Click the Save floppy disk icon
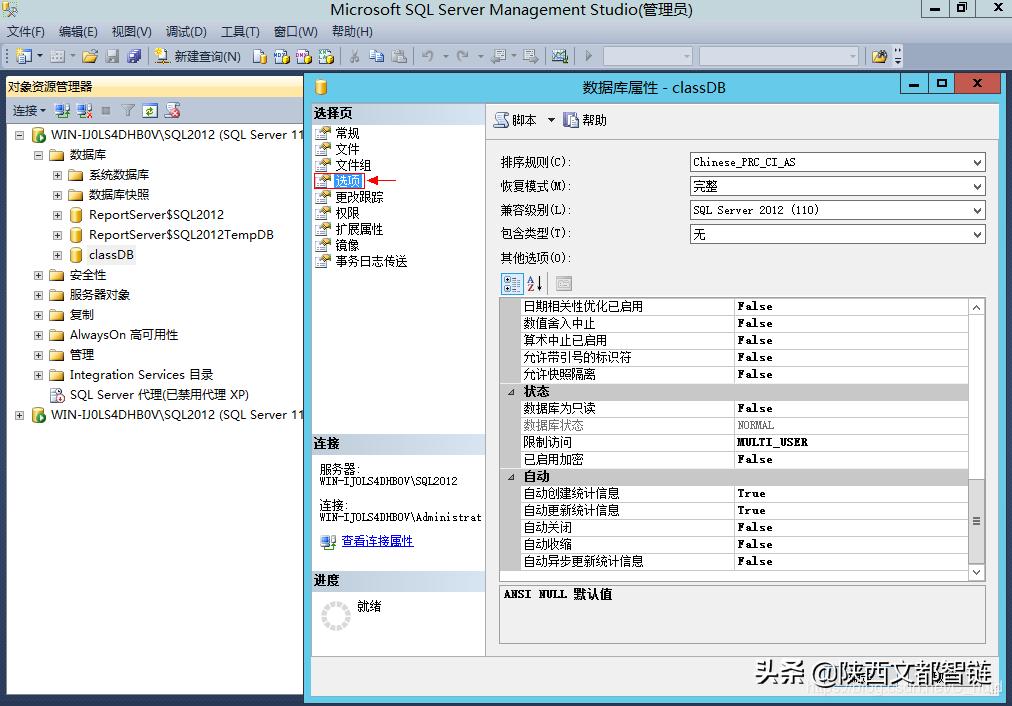The image size is (1012, 706). pyautogui.click(x=112, y=56)
